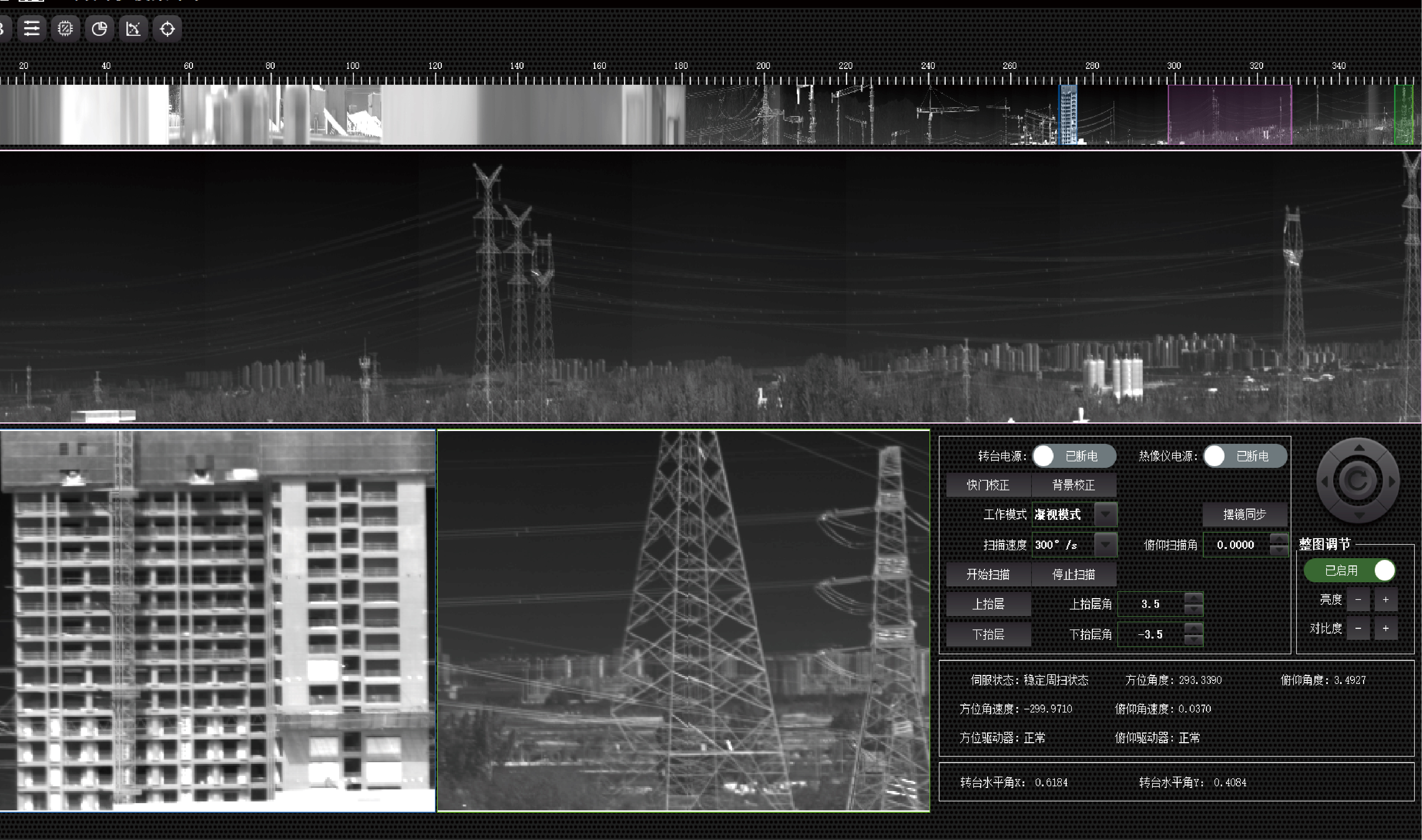
Task: Click the 亮度 plus button
Action: [x=1385, y=600]
